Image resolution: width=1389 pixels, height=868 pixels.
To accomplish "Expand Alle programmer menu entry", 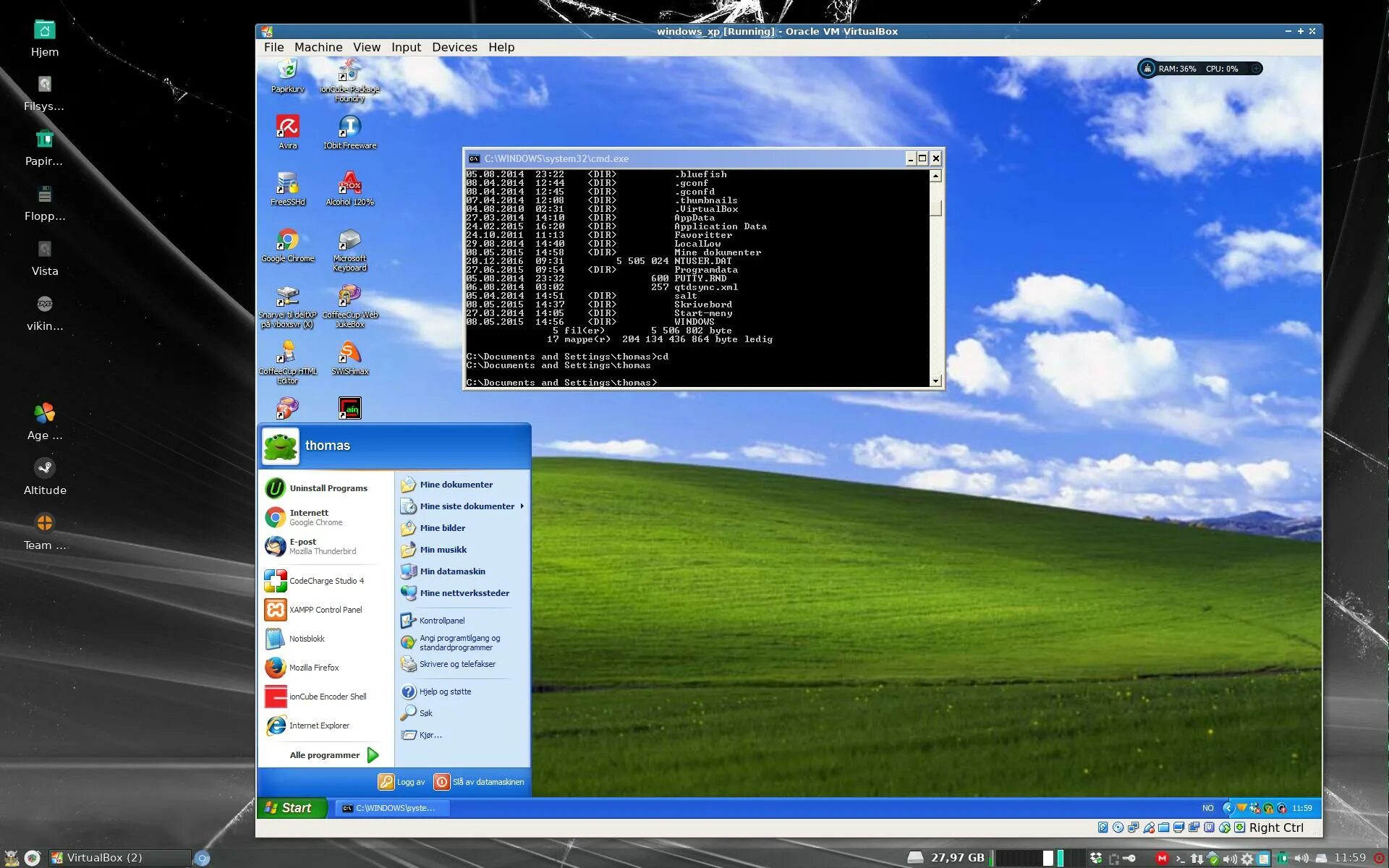I will pyautogui.click(x=325, y=755).
